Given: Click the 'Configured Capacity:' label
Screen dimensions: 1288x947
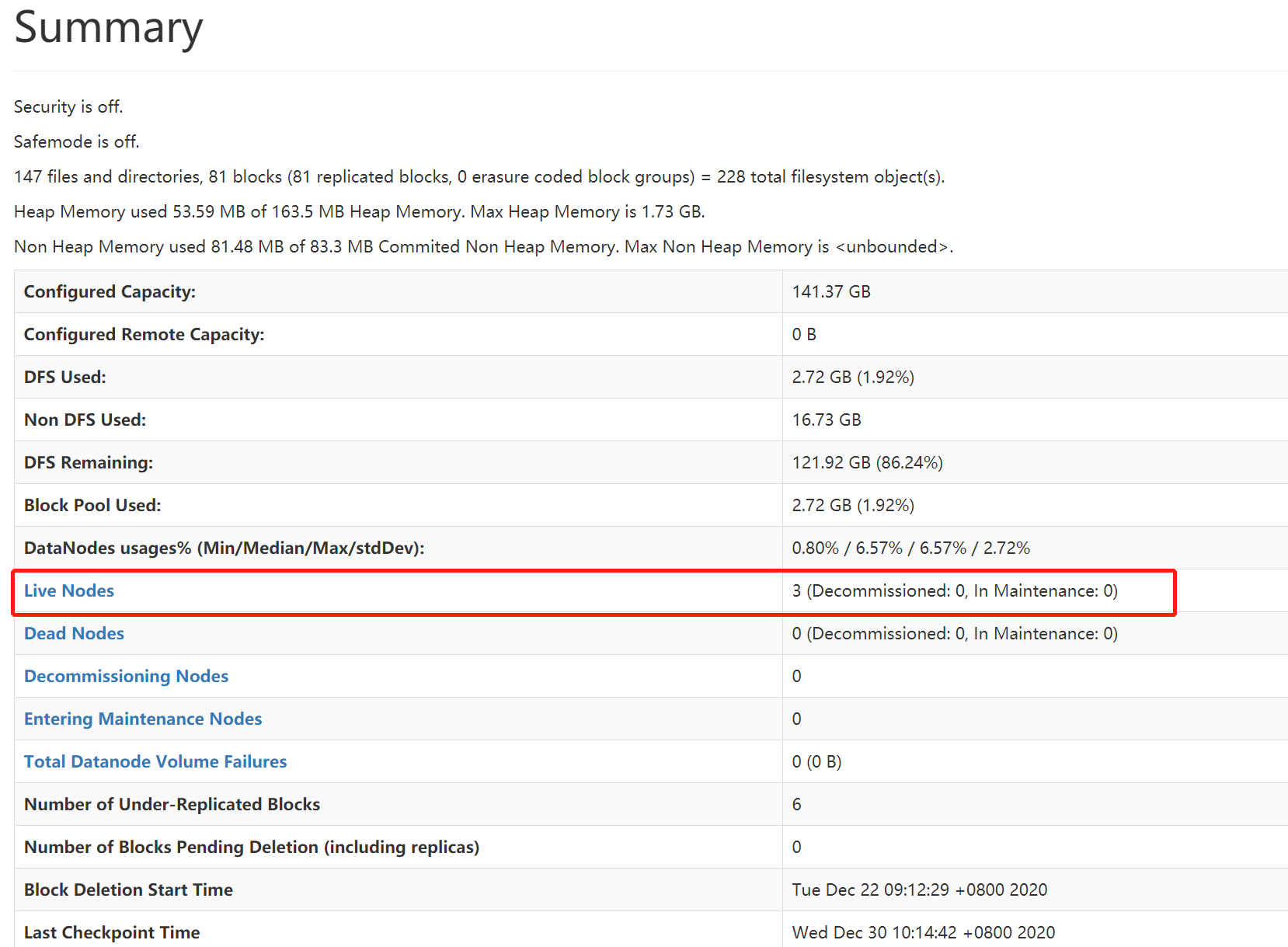Looking at the screenshot, I should coord(110,291).
